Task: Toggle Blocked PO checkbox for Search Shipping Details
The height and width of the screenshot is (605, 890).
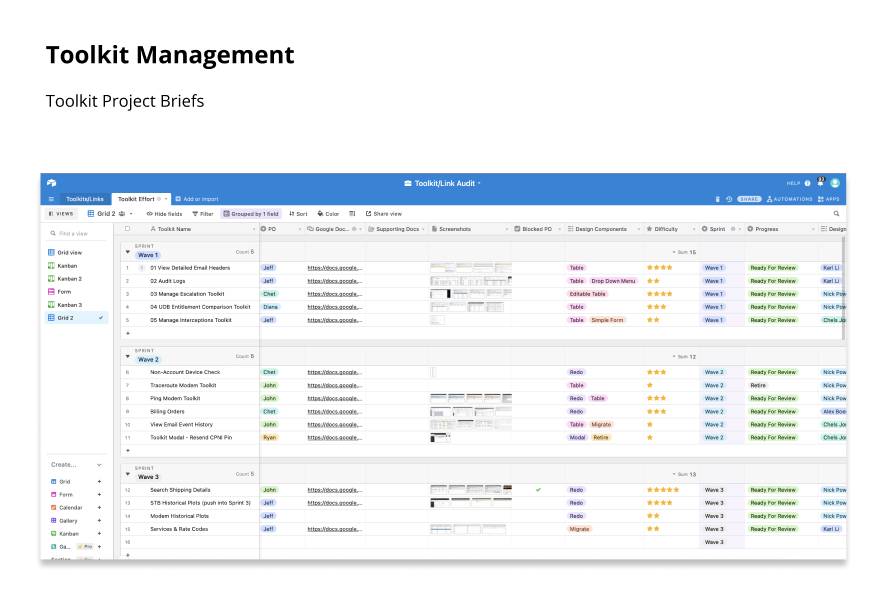Action: [x=538, y=490]
